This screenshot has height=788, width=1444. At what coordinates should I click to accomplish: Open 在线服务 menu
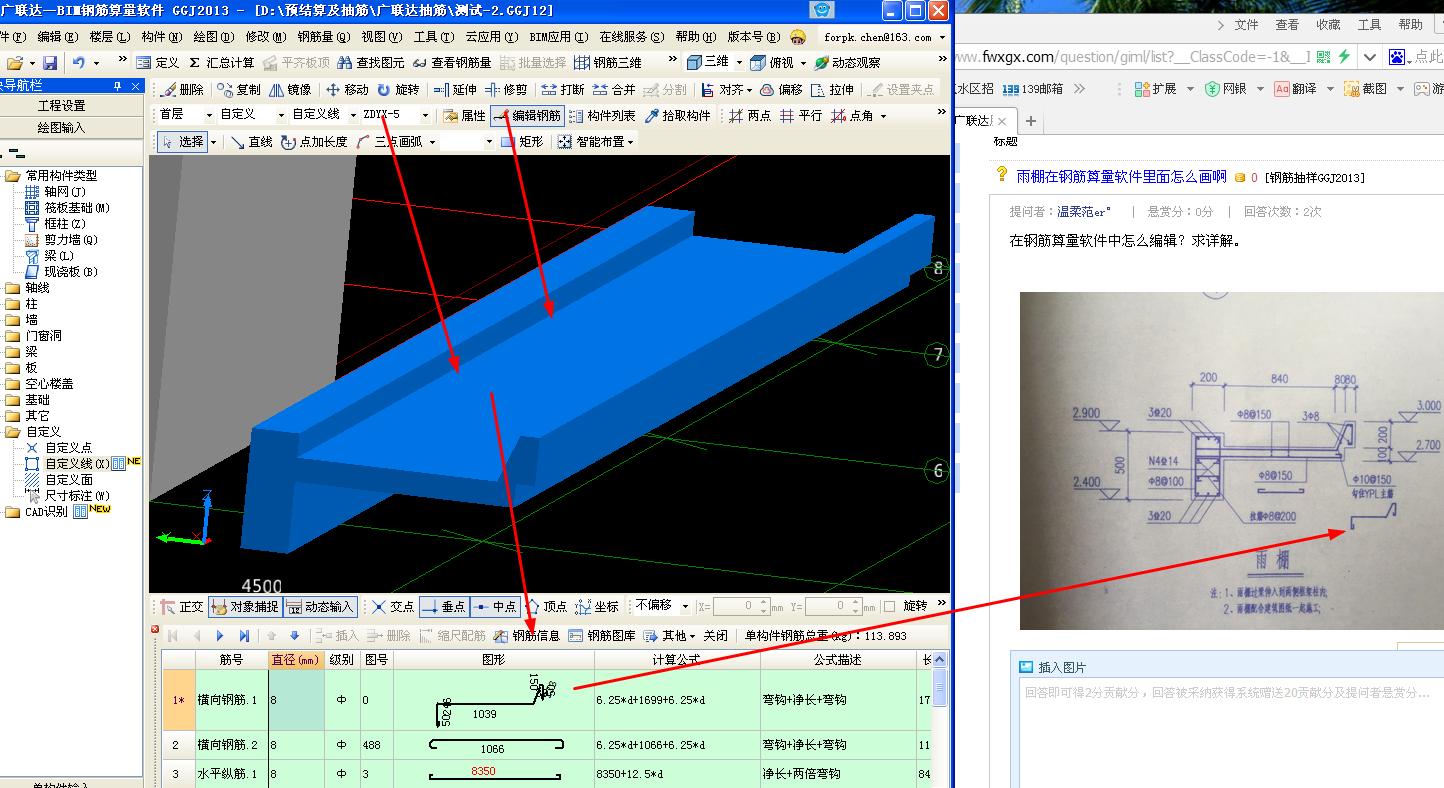coord(631,37)
